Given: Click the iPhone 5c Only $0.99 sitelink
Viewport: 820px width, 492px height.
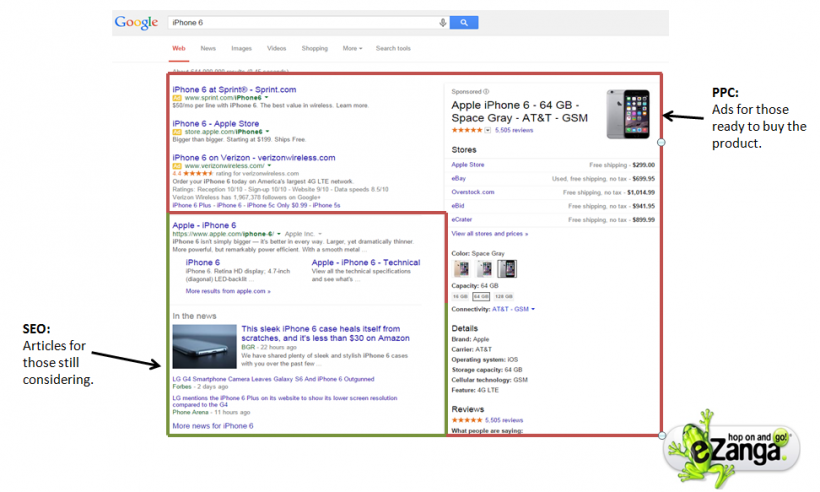Looking at the screenshot, I should 277,205.
